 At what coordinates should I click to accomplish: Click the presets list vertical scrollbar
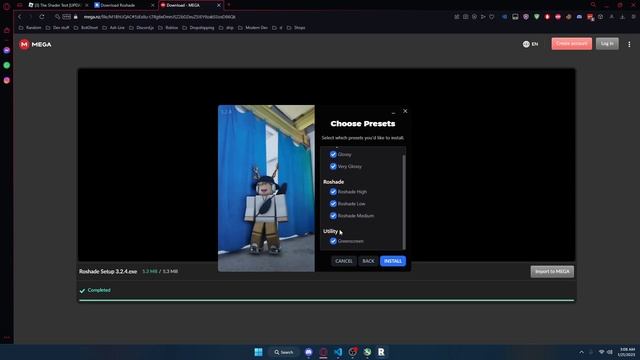pyautogui.click(x=404, y=202)
